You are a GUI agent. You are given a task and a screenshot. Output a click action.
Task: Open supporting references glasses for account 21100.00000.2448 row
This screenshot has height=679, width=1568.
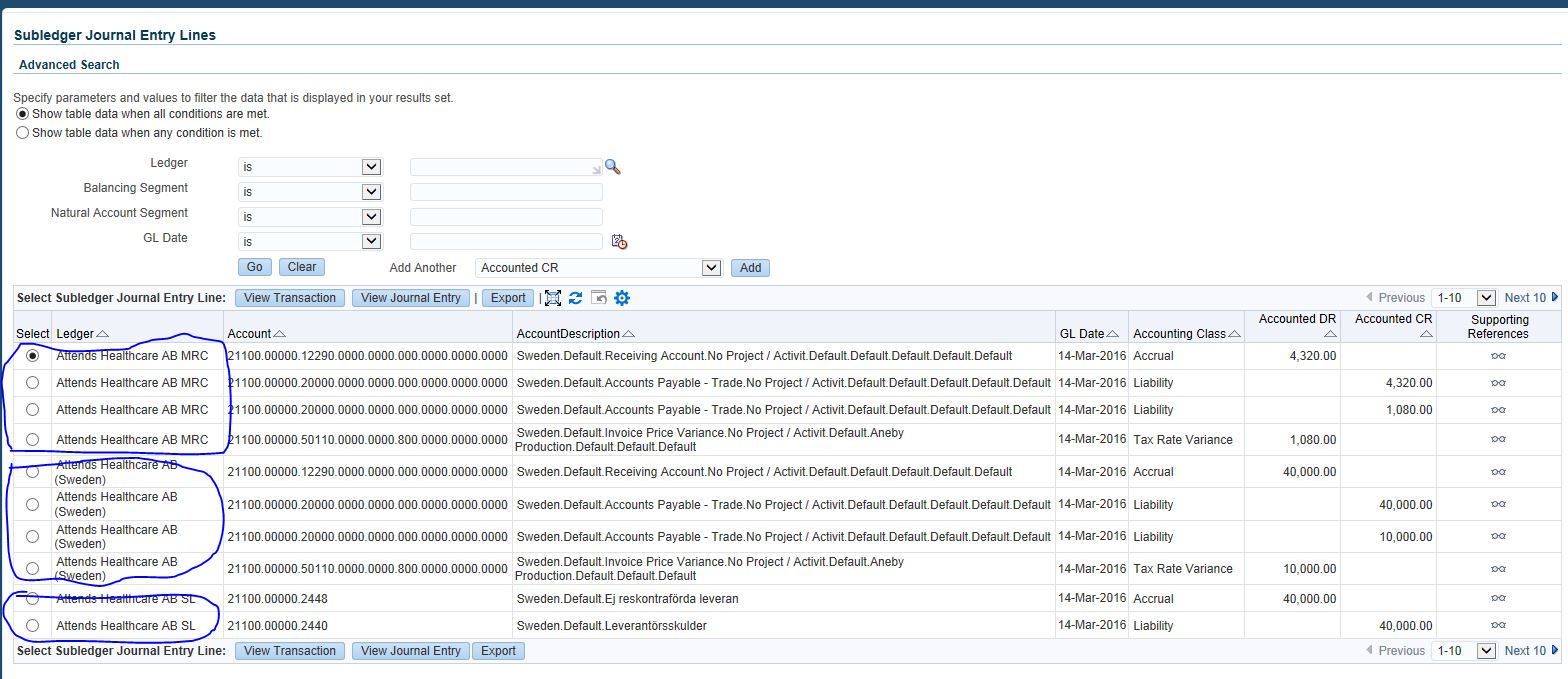click(x=1498, y=599)
